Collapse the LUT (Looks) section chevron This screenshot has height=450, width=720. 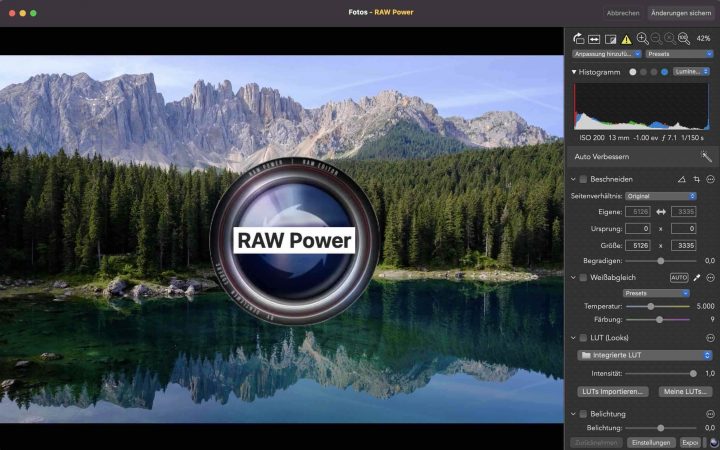573,338
